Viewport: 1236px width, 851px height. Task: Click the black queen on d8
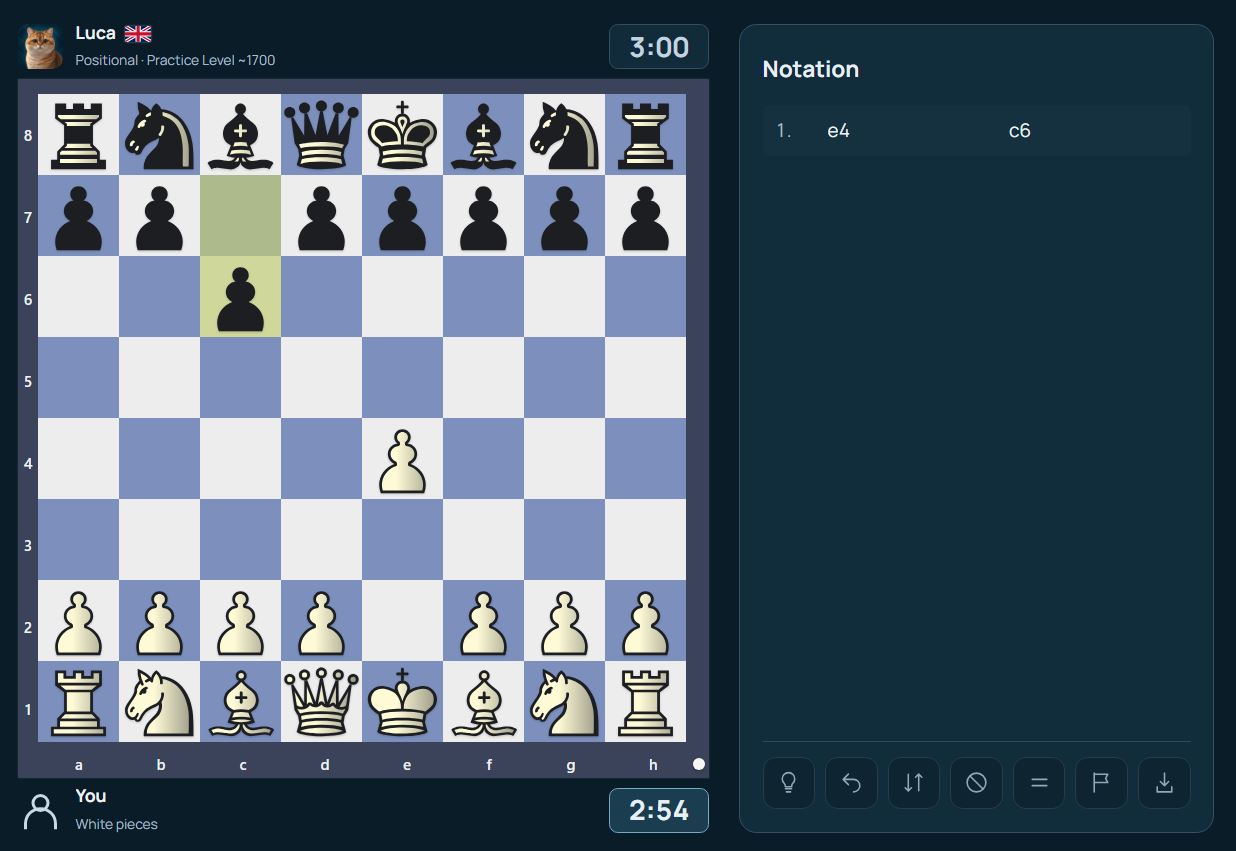click(x=321, y=135)
